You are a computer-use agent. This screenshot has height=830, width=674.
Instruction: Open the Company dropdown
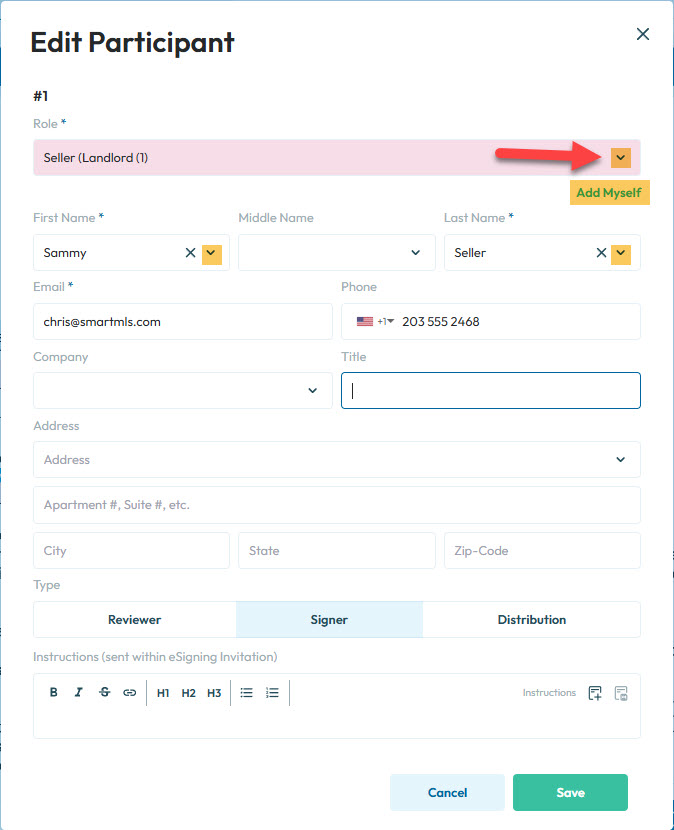pos(312,391)
